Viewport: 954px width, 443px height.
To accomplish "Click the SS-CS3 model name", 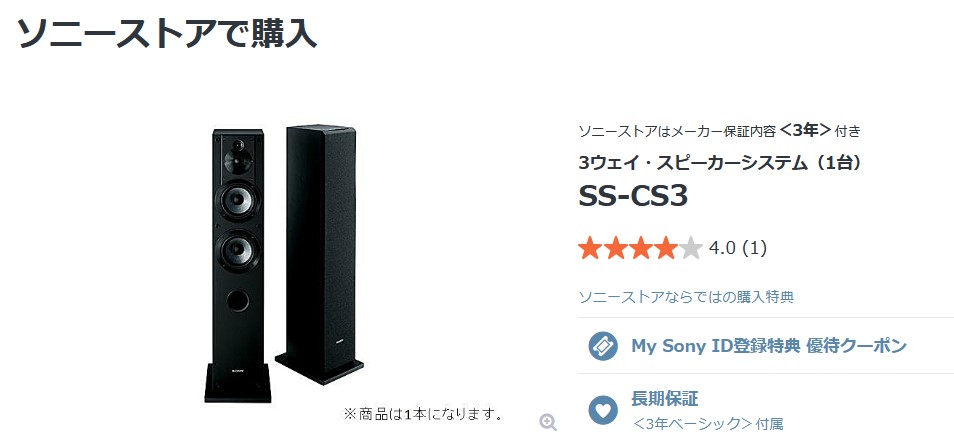I will pyautogui.click(x=633, y=196).
